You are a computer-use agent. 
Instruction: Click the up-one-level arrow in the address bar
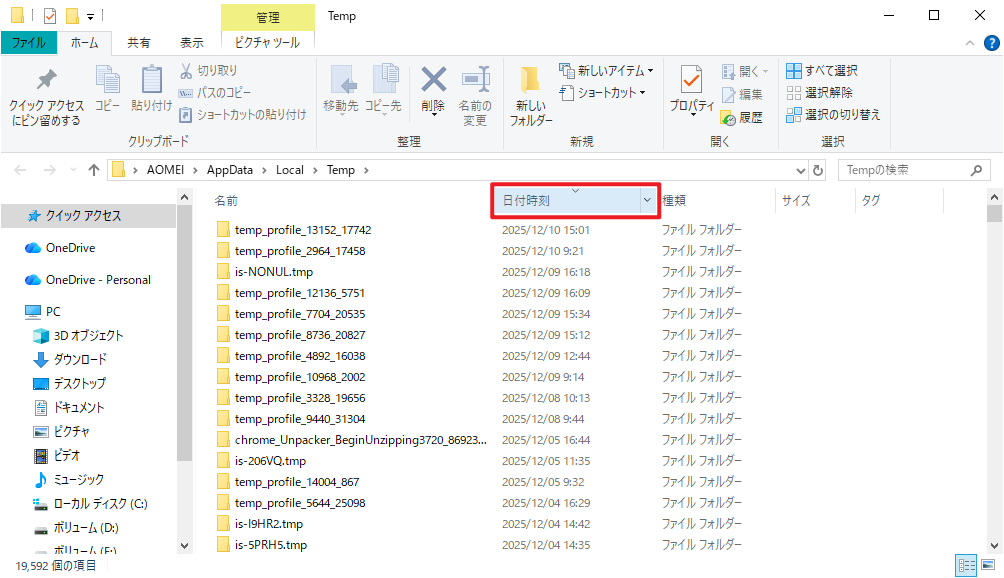pos(94,170)
